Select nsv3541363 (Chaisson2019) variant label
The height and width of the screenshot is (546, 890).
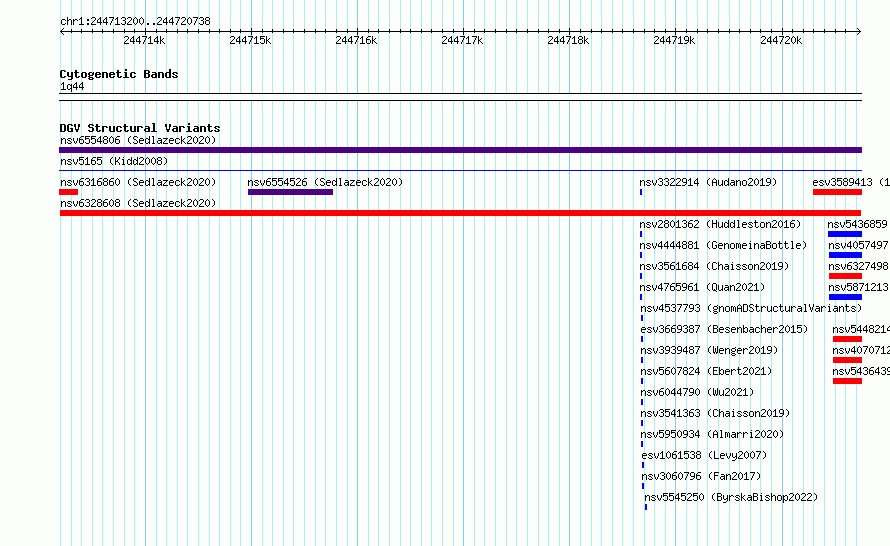tap(715, 413)
